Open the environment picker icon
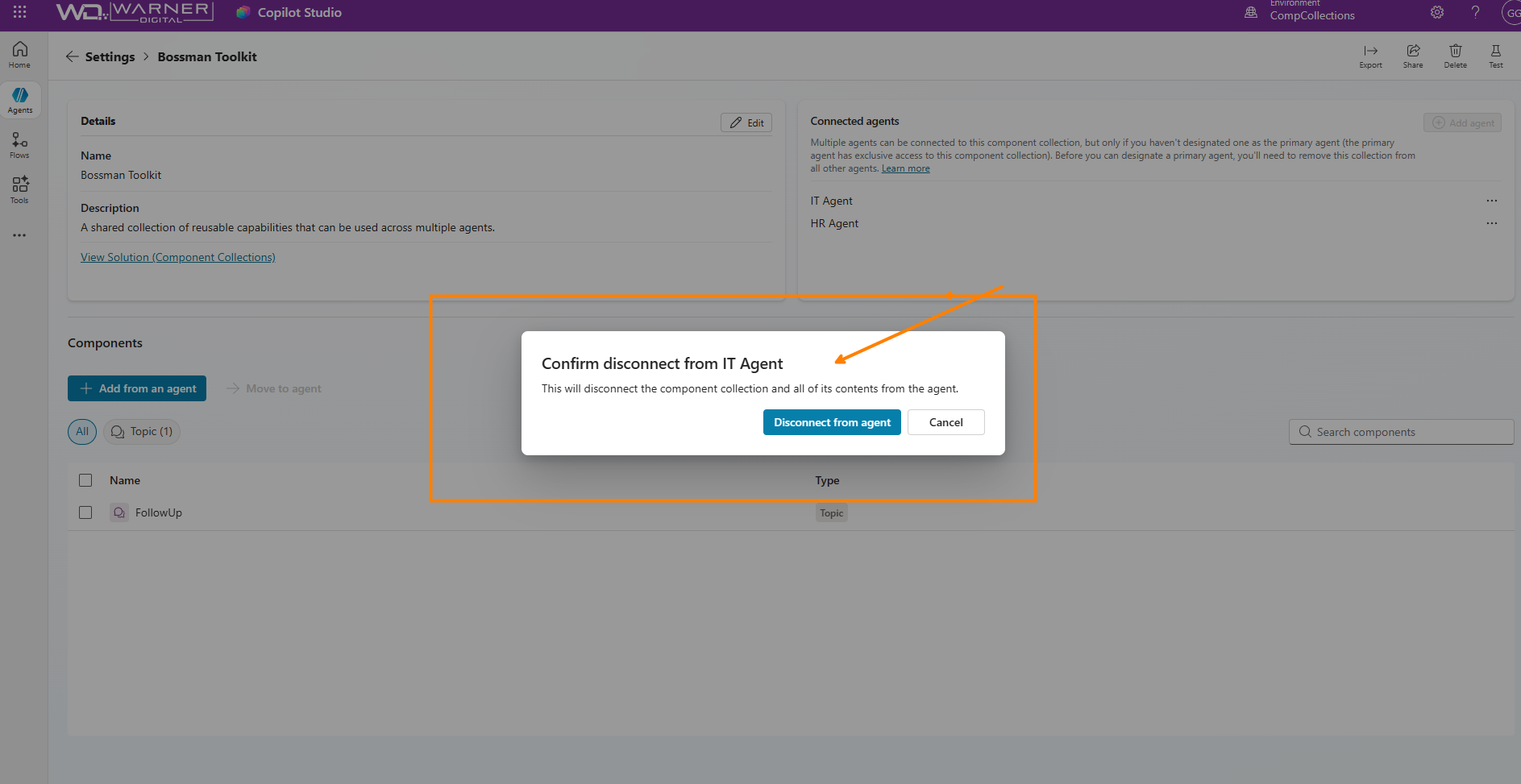 point(1251,12)
